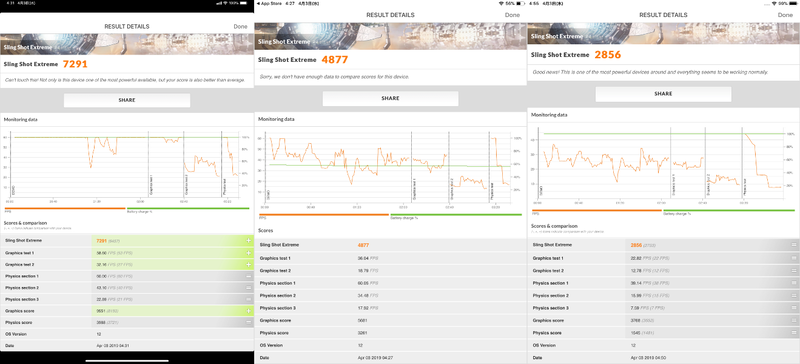The height and width of the screenshot is (364, 800).
Task: Click 'Scores & comparison' heading on 2856 screen
Action: 554,226
